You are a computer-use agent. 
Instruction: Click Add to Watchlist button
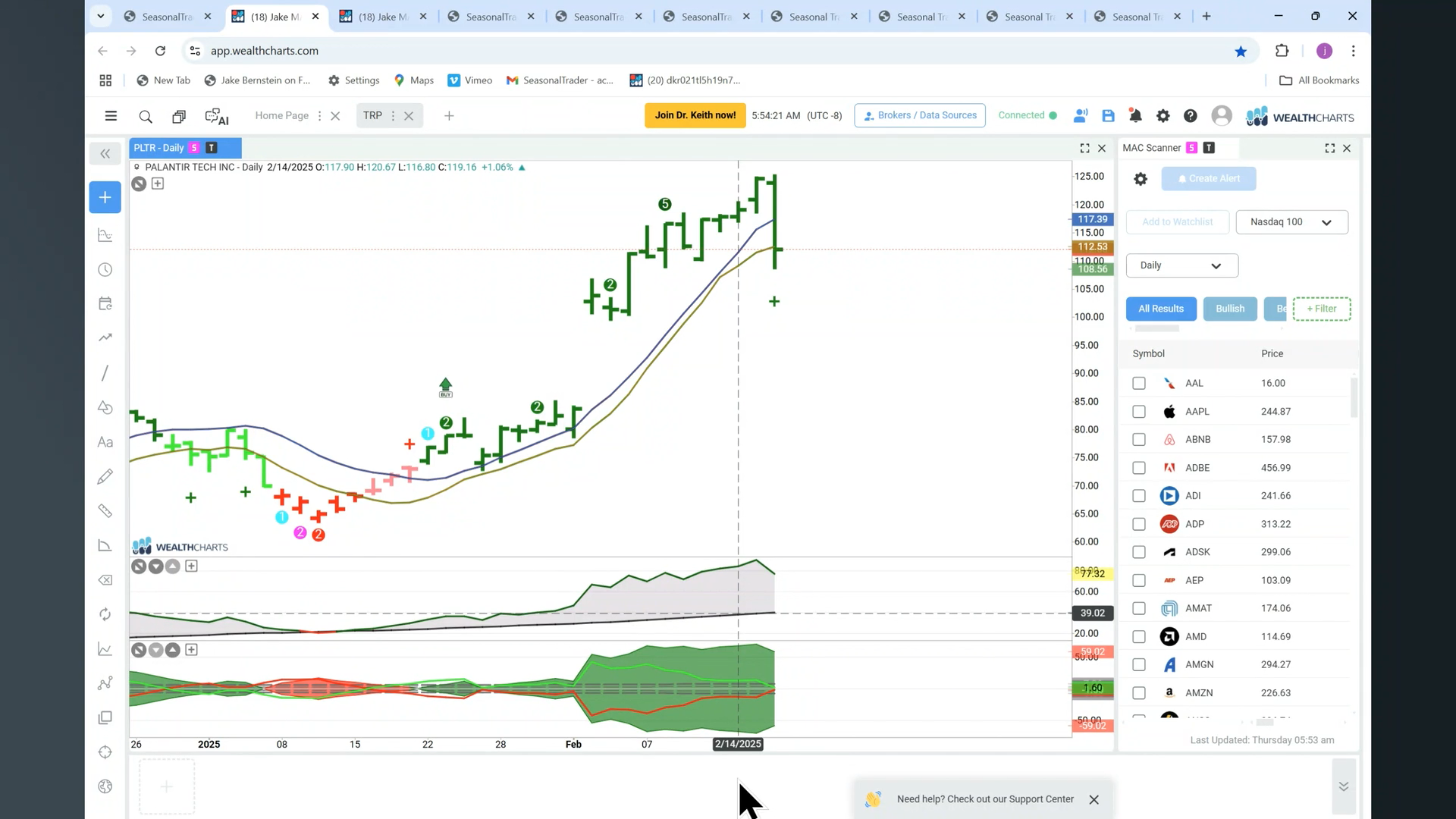point(1177,222)
